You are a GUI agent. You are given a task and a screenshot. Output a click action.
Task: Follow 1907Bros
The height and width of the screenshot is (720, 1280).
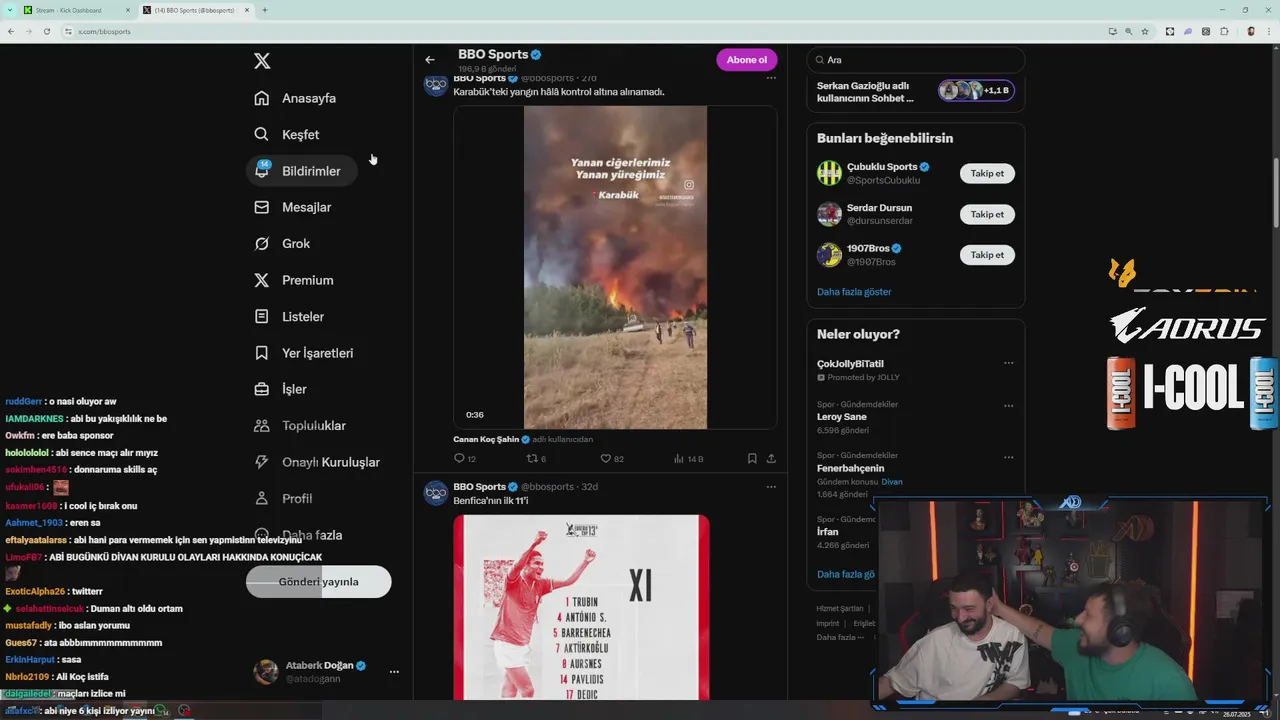coord(987,255)
